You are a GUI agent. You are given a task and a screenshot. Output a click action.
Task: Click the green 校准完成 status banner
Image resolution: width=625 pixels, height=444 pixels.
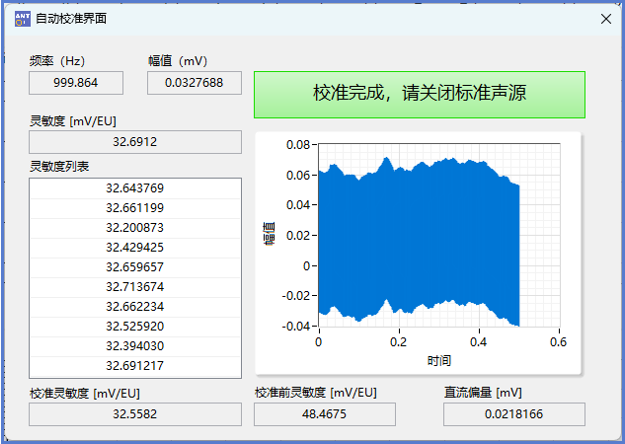pos(419,94)
